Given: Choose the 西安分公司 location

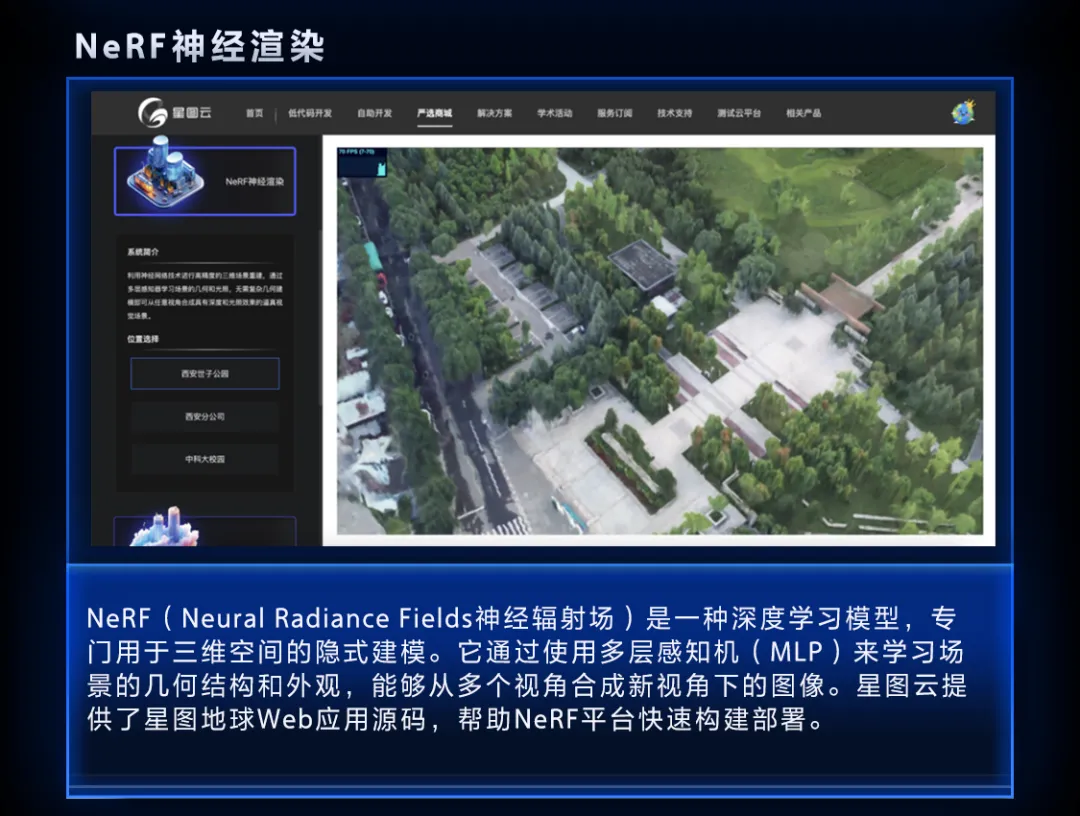Looking at the screenshot, I should pos(205,417).
